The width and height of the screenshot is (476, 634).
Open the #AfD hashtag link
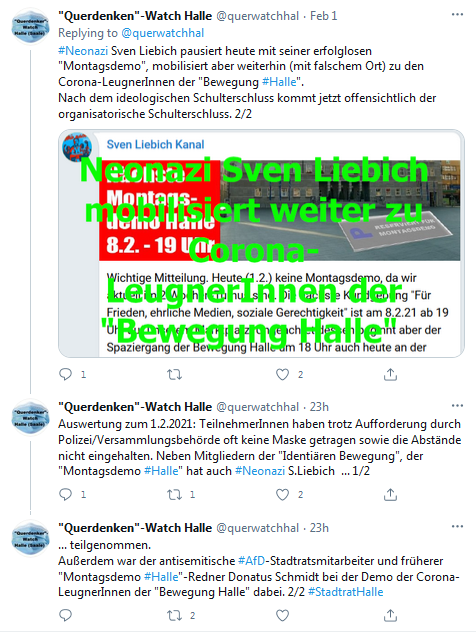[252, 561]
